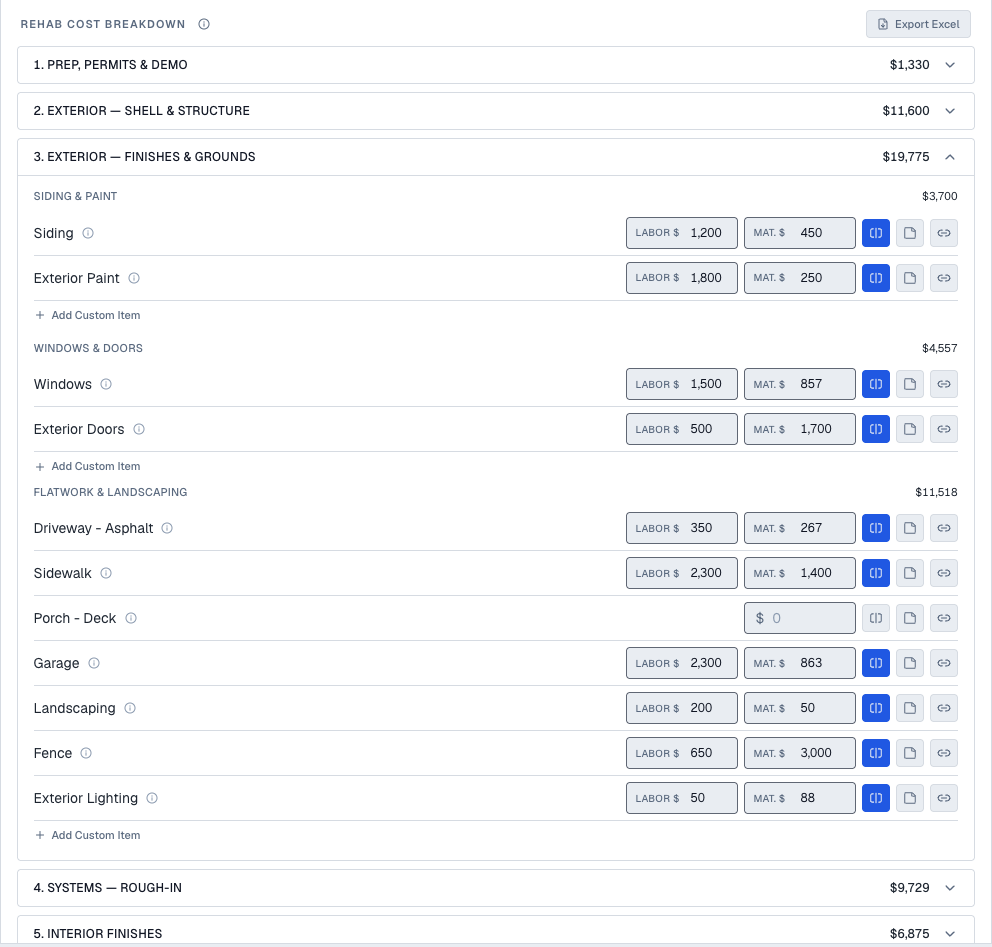The width and height of the screenshot is (992, 947).
Task: Expand the Exterior — Shell & Structure section
Action: pyautogui.click(x=496, y=111)
